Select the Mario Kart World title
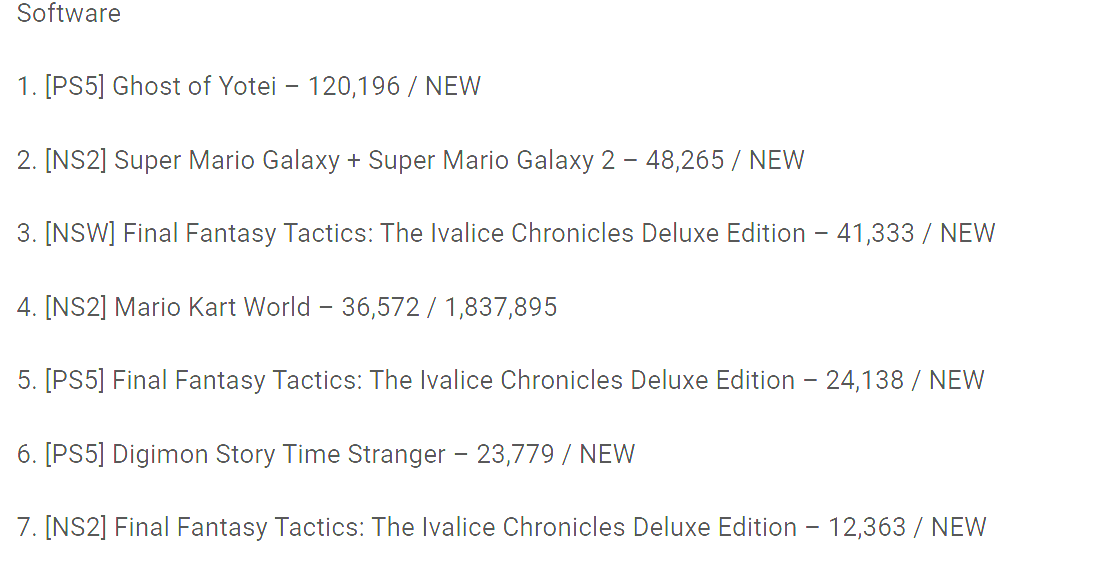This screenshot has width=1097, height=566. [212, 308]
